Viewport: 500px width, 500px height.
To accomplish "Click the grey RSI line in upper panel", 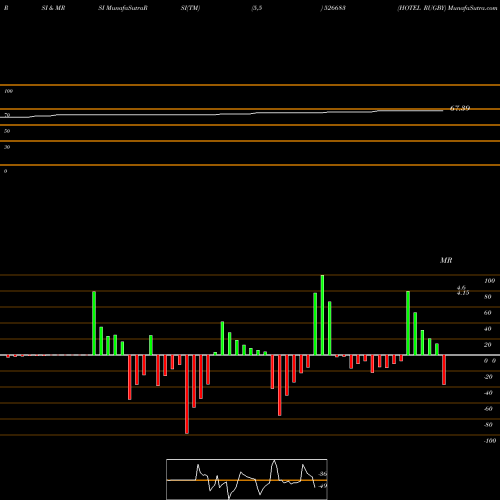I will point(222,114).
